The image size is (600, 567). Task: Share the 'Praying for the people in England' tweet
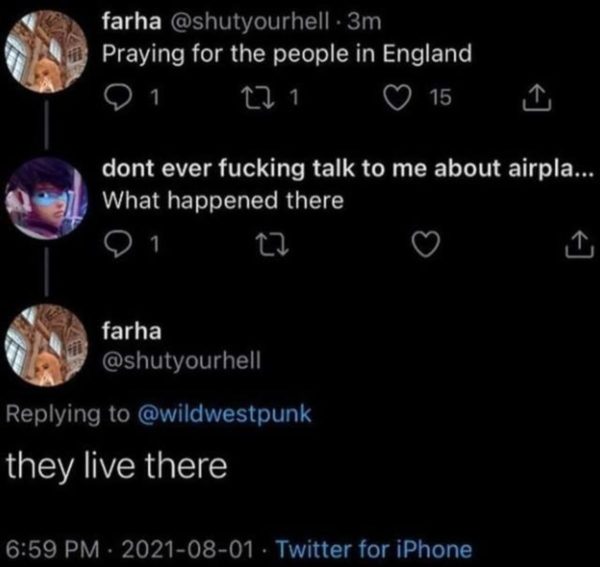click(x=537, y=96)
